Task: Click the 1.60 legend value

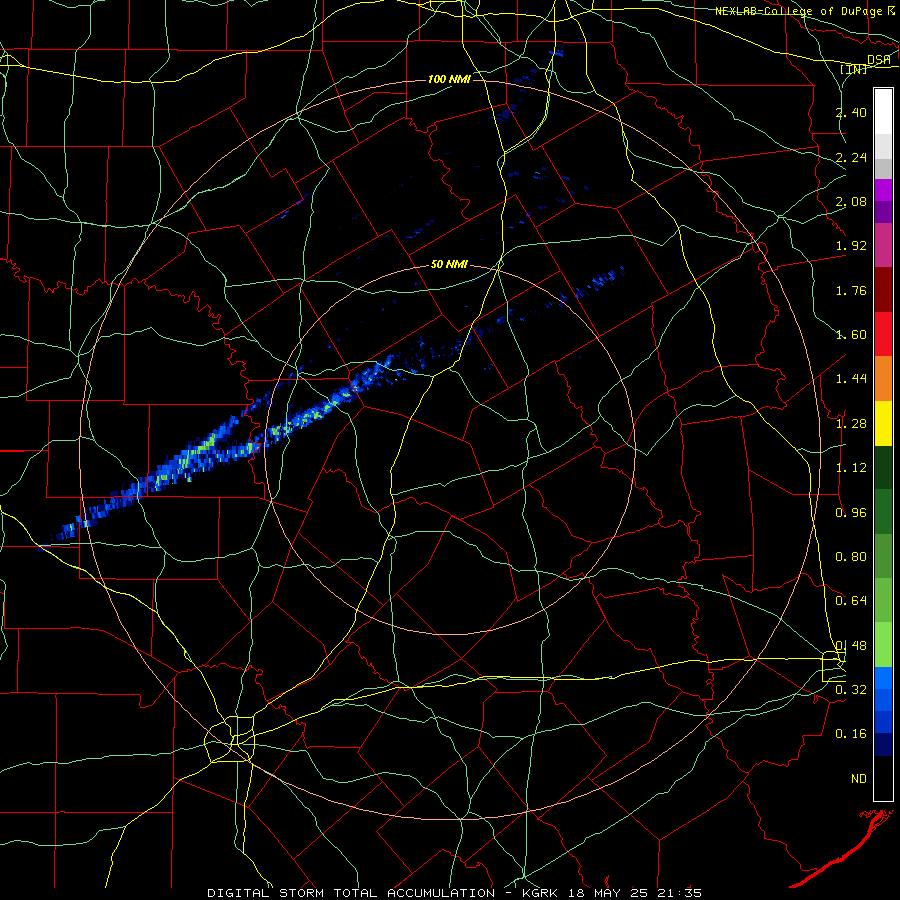Action: click(851, 335)
